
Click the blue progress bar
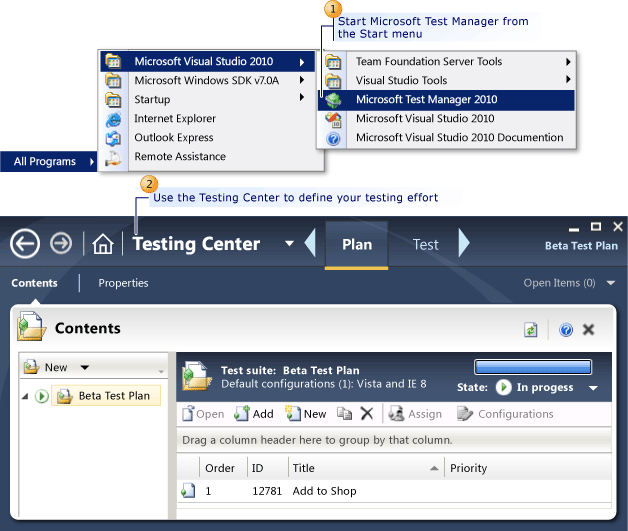(x=533, y=367)
